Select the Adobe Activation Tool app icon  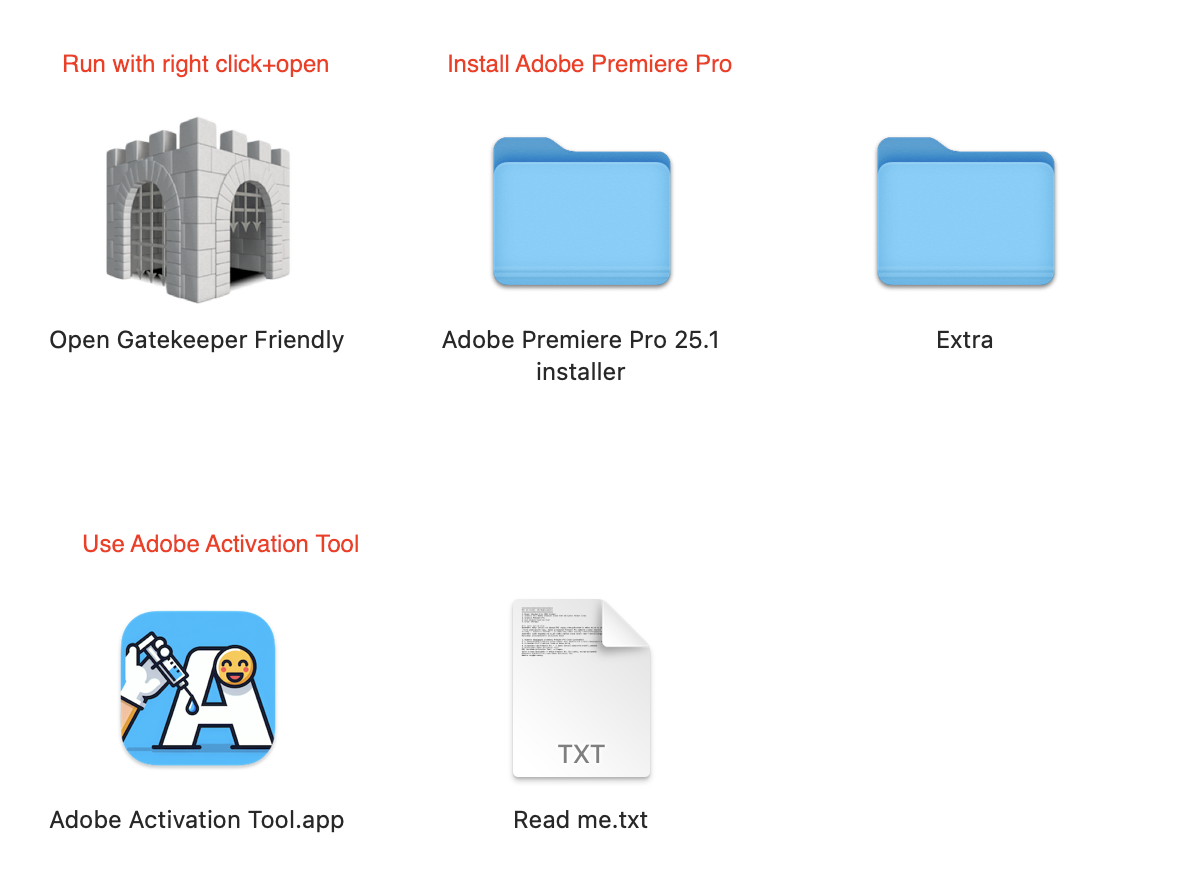tap(198, 688)
